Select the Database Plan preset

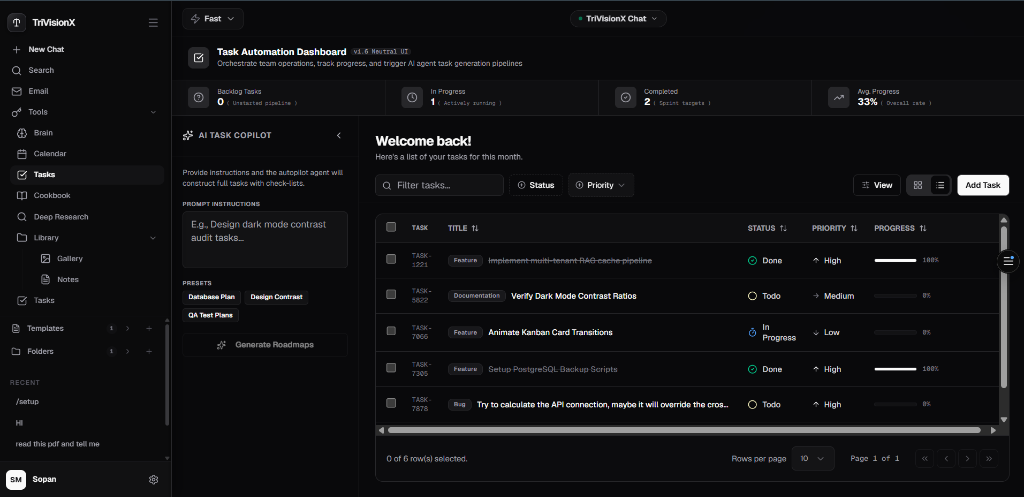pos(212,297)
